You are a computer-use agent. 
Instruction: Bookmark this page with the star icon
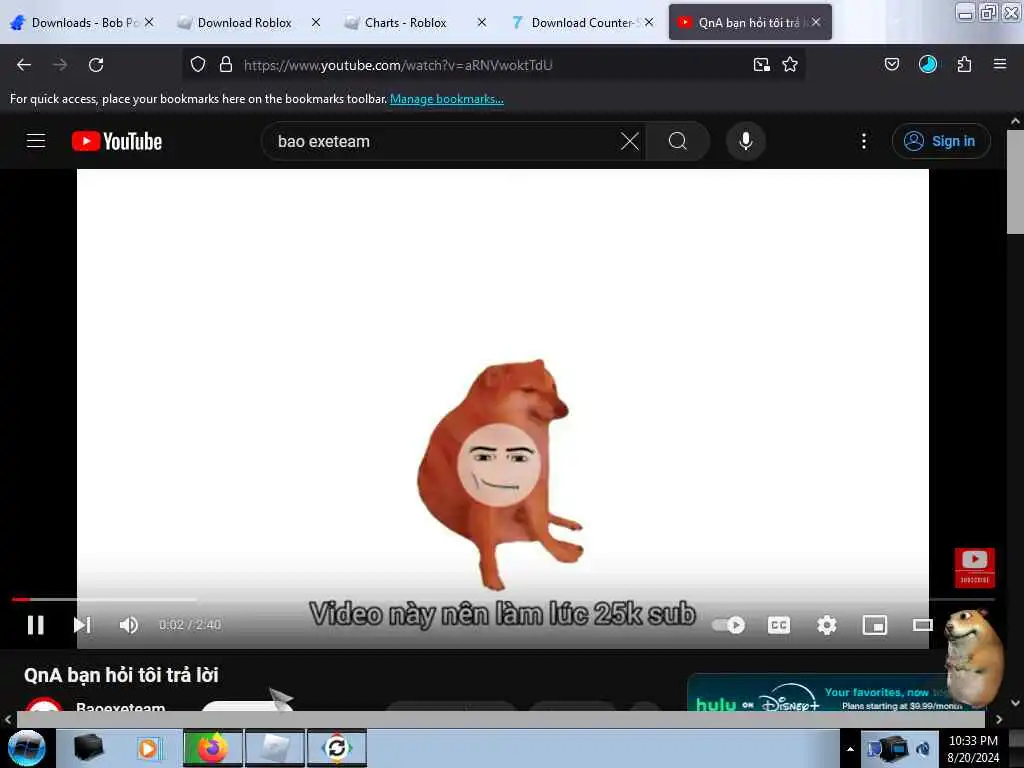click(790, 64)
